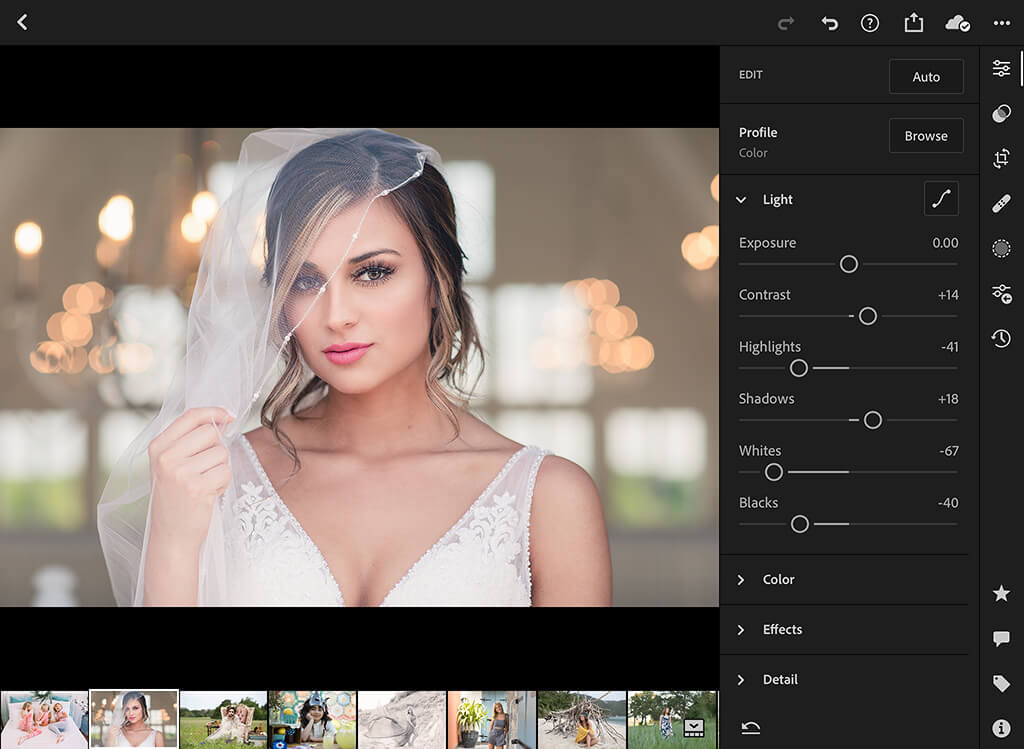Image resolution: width=1024 pixels, height=749 pixels.
Task: Toggle the keyword tag panel
Action: pyautogui.click(x=1001, y=683)
